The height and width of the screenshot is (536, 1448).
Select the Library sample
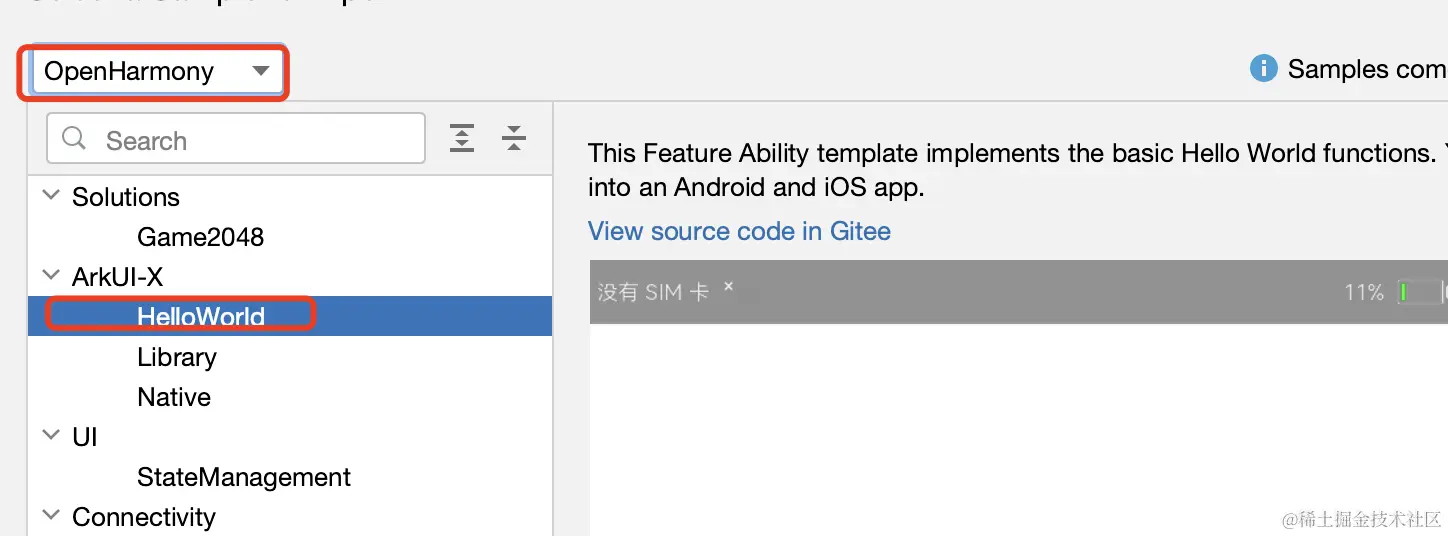click(176, 357)
